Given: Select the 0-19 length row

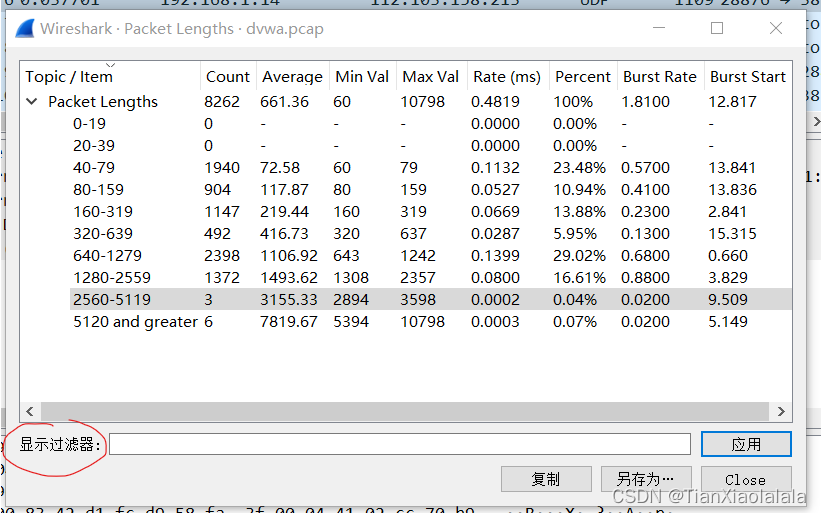Looking at the screenshot, I should (406, 124).
